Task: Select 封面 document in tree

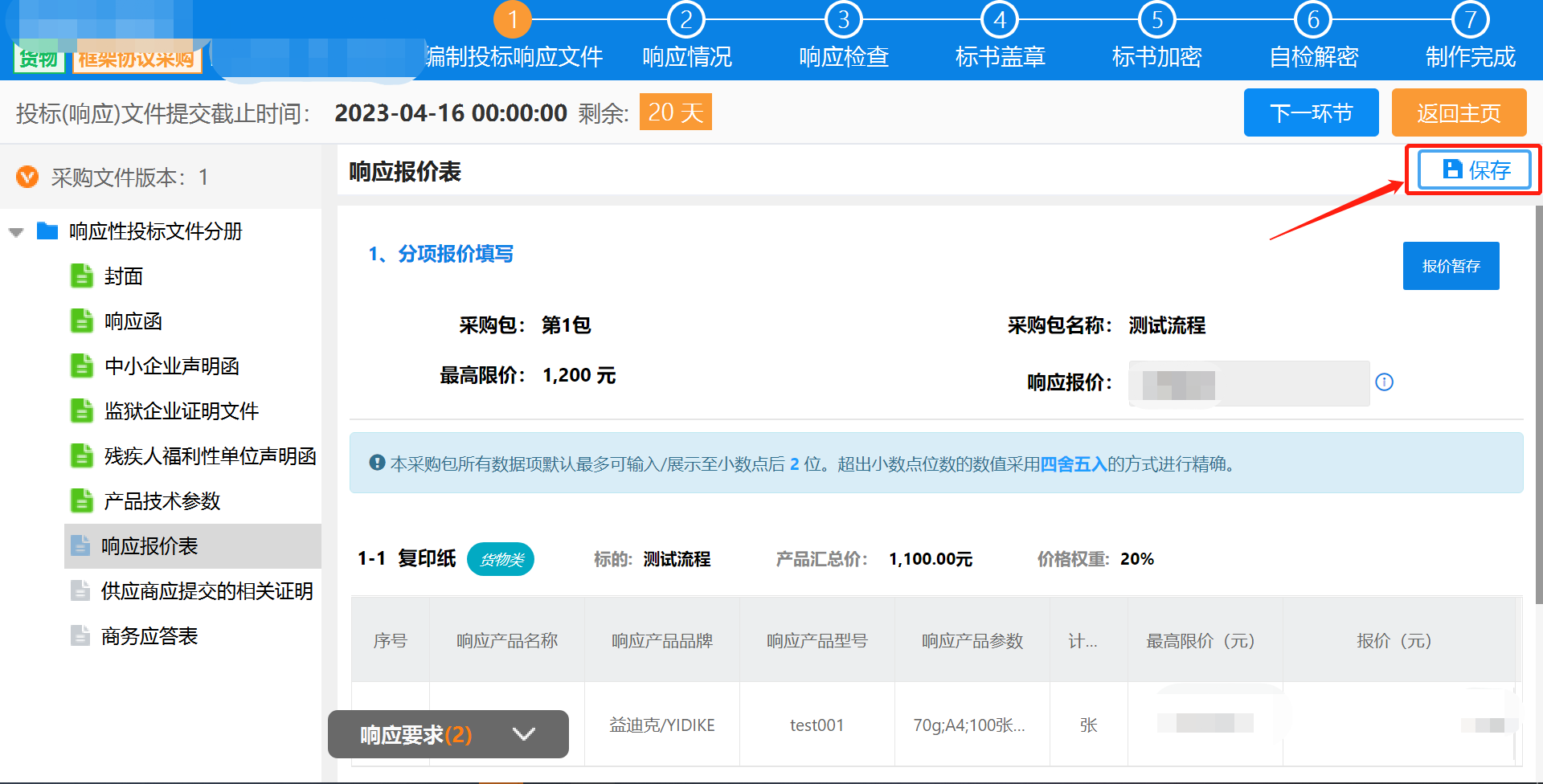Action: point(124,276)
